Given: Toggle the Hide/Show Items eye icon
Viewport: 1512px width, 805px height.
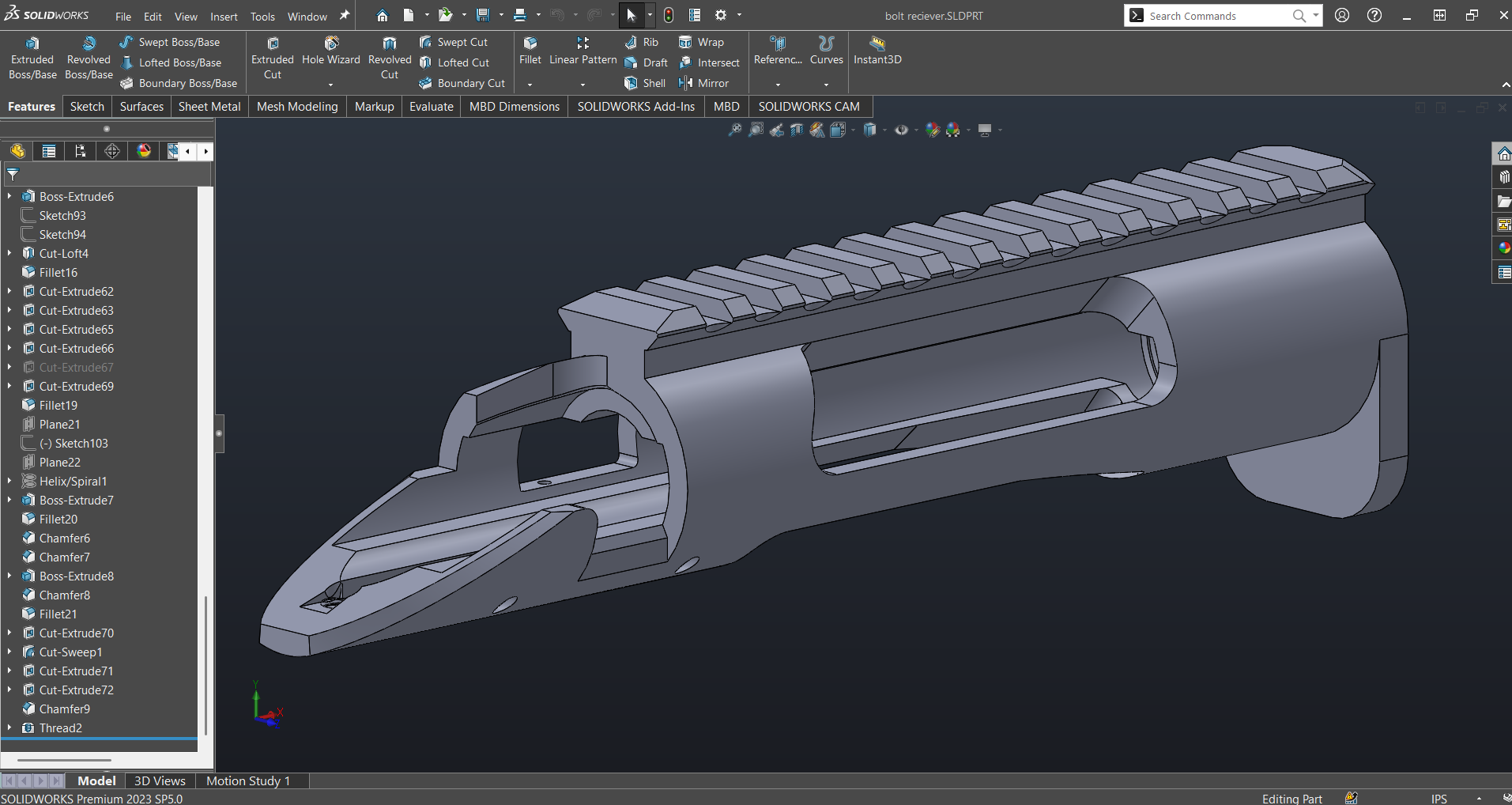Looking at the screenshot, I should (901, 130).
